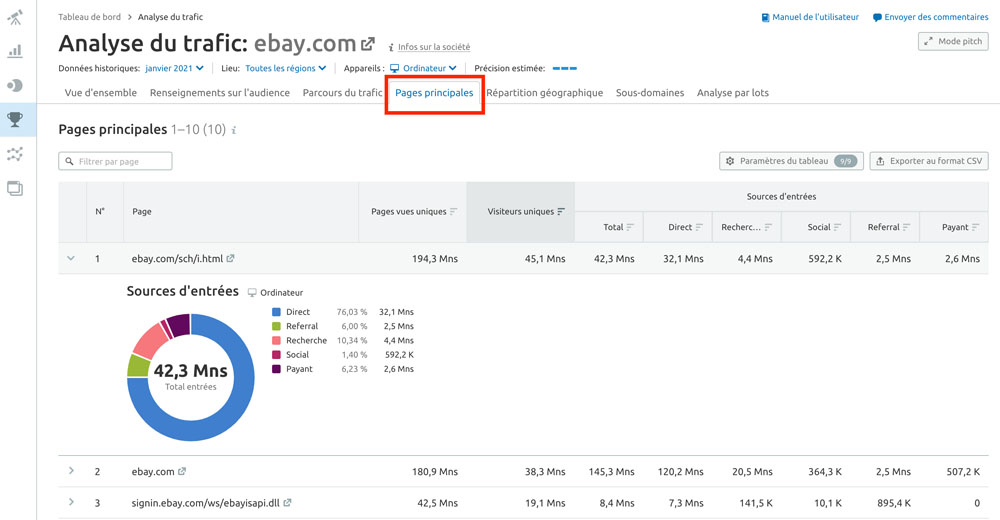Viewport: 1000px width, 520px height.
Task: Switch to Vue d'ensemble tab
Action: tap(101, 93)
